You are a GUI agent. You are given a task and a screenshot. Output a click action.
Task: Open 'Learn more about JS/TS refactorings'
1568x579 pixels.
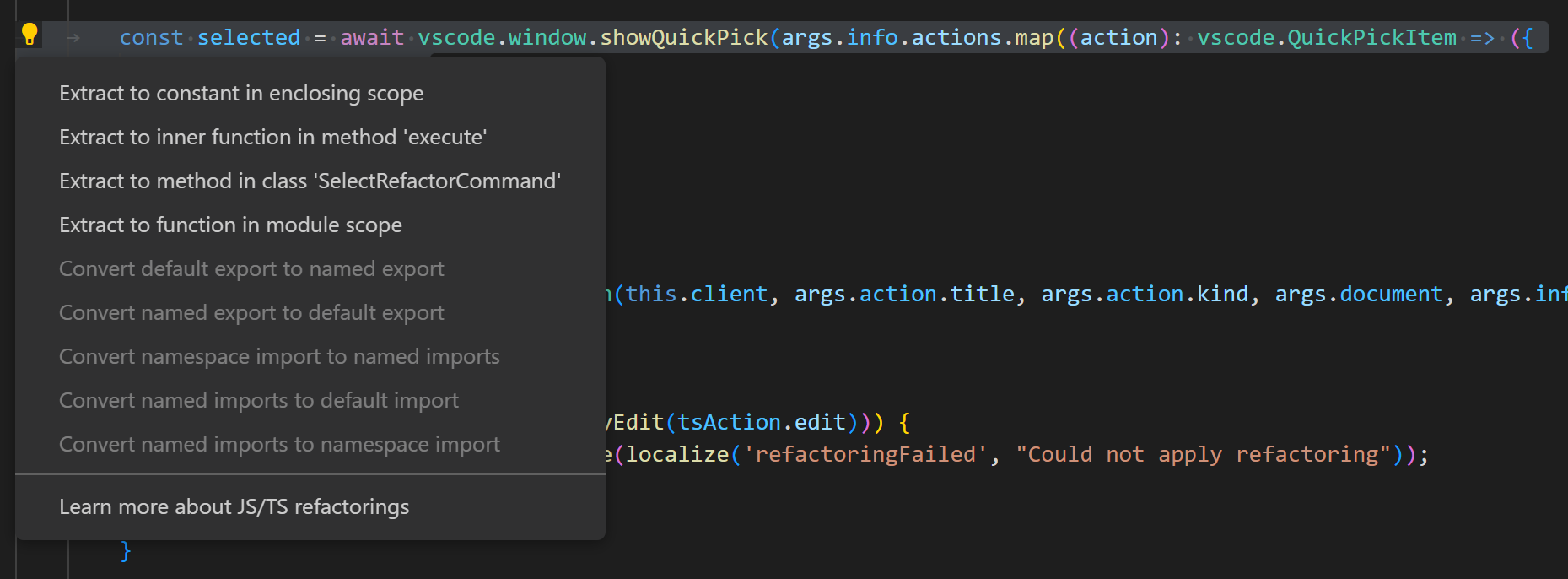(234, 507)
